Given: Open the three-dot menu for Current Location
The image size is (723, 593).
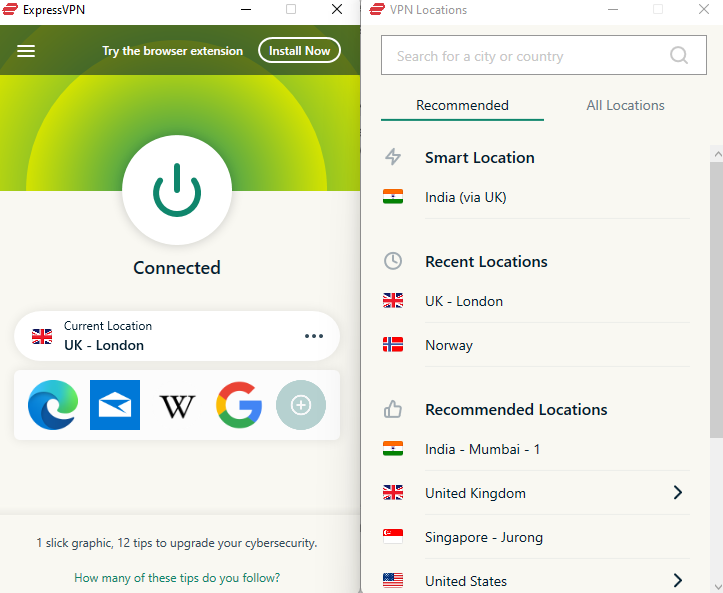Looking at the screenshot, I should 314,336.
